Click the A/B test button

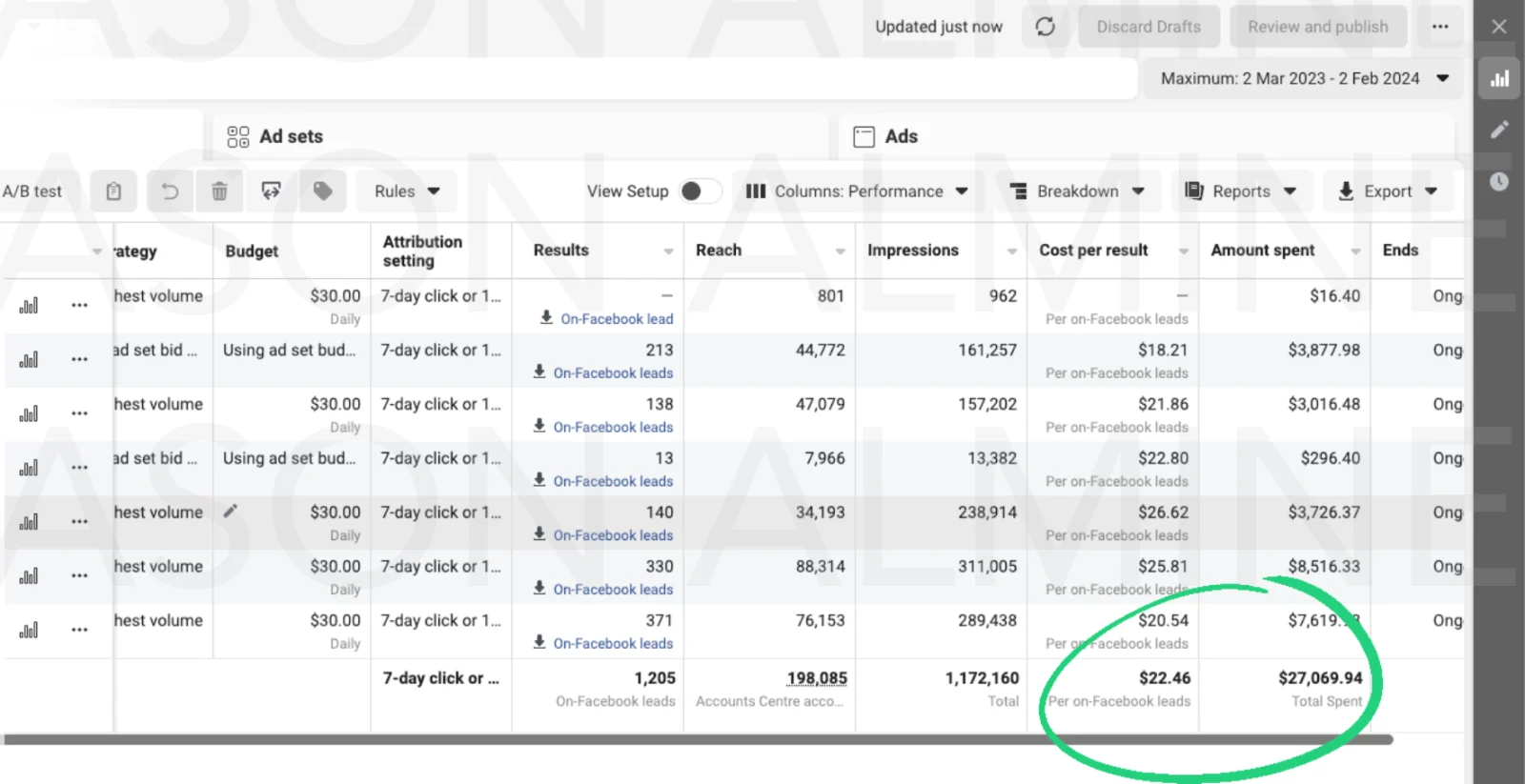click(x=32, y=191)
